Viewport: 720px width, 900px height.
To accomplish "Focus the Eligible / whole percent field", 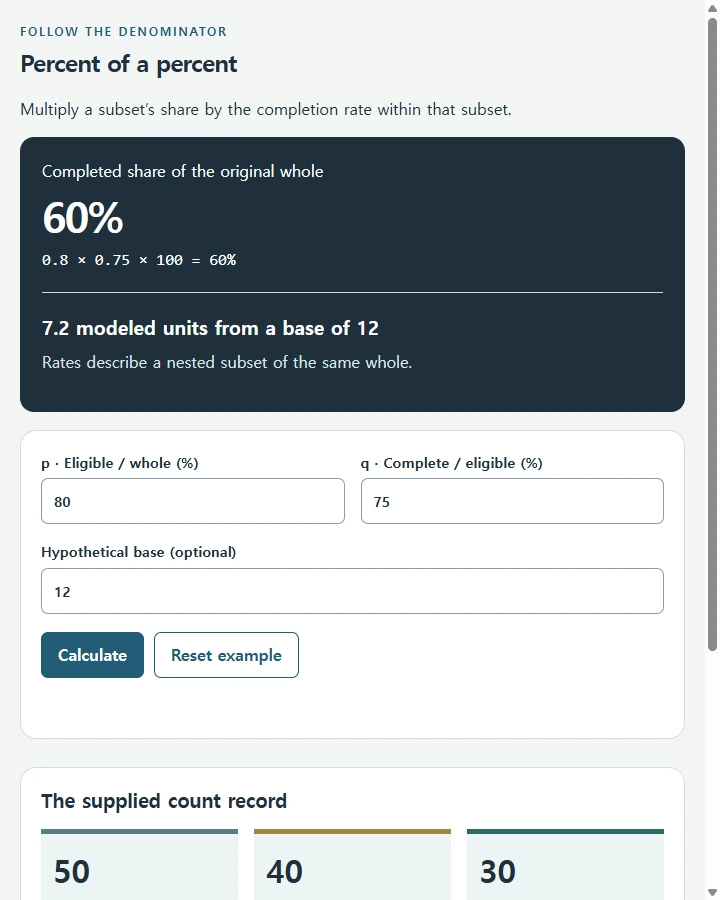I will 193,501.
